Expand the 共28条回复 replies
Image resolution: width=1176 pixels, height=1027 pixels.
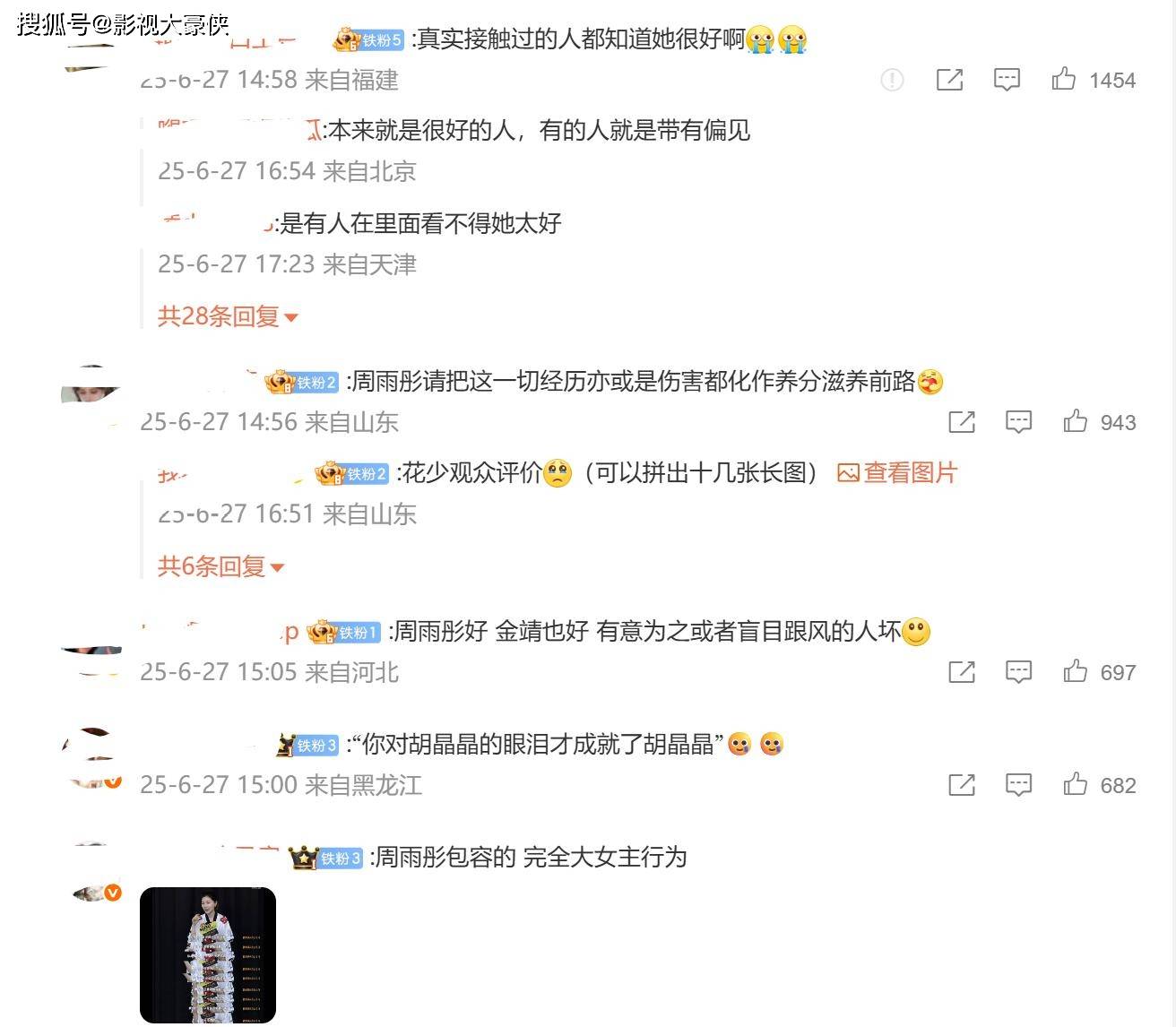pos(228,315)
